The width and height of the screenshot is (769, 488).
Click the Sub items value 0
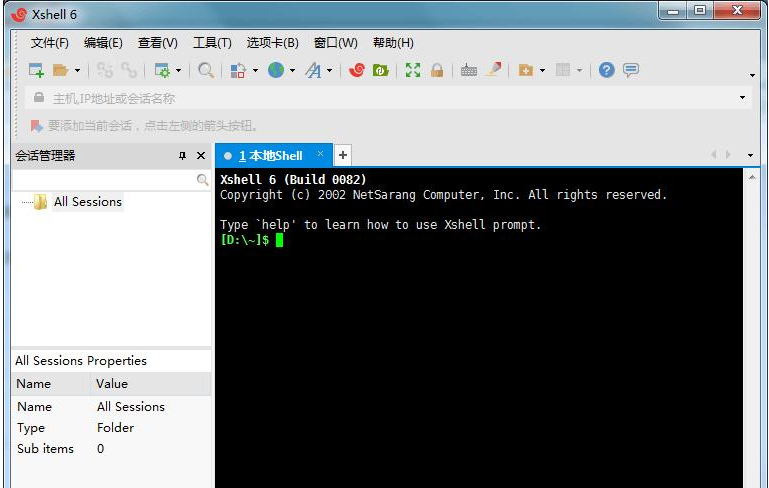click(x=100, y=449)
